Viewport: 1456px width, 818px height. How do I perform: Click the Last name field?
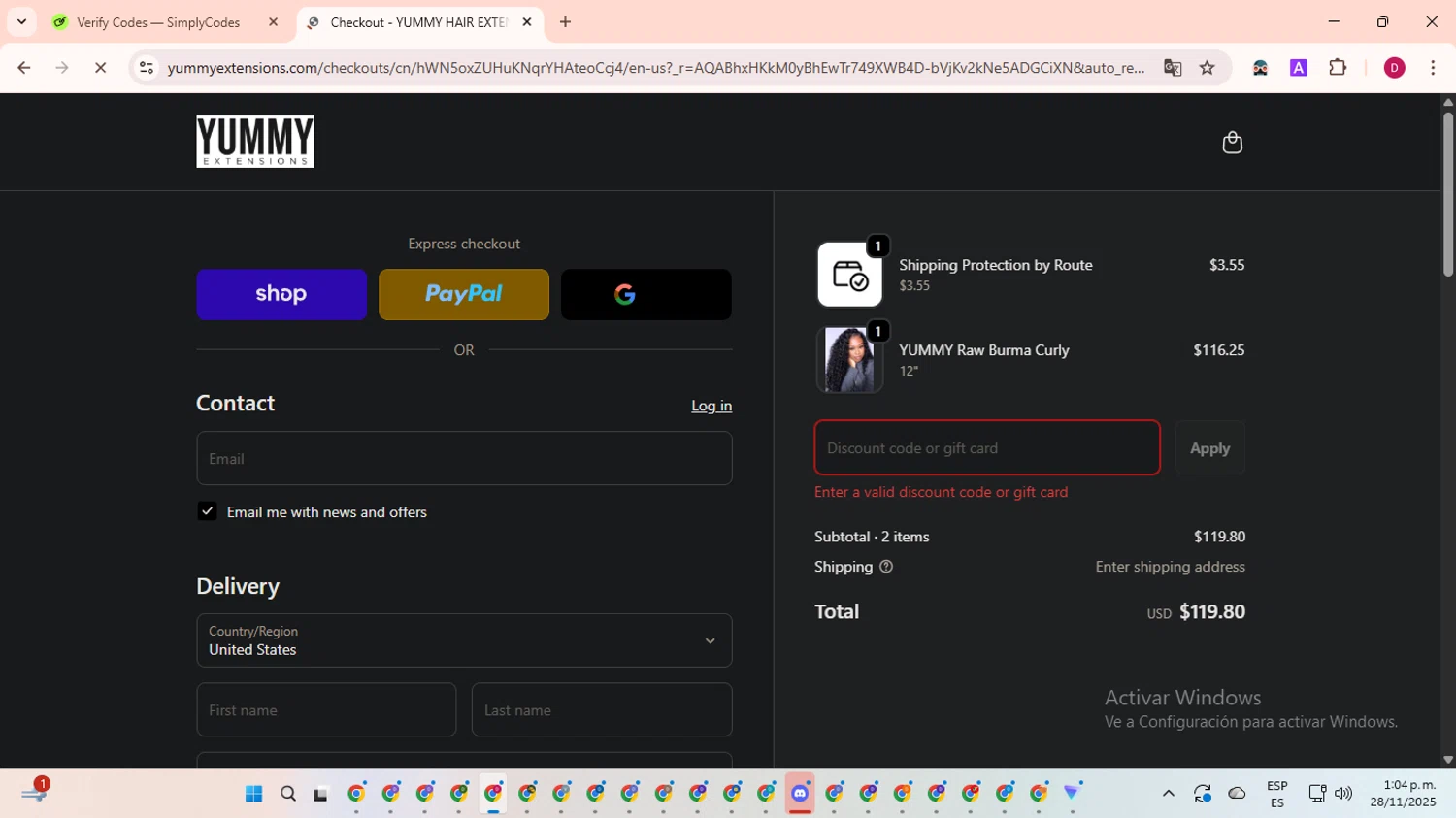coord(602,709)
